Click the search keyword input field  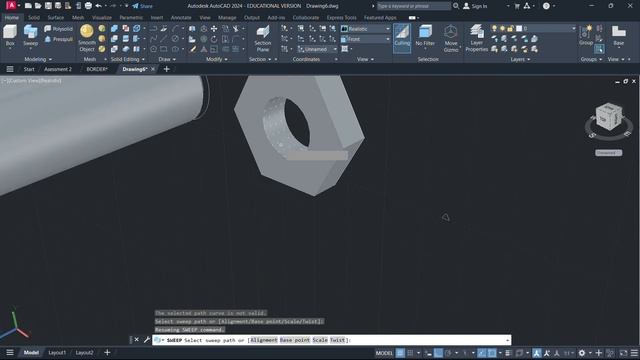[413, 6]
